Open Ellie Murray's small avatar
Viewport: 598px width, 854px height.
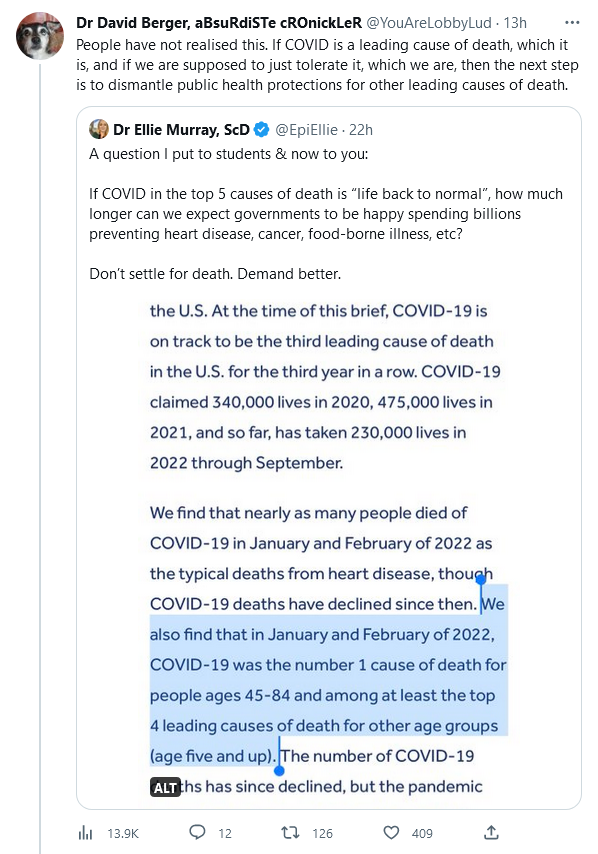click(x=99, y=129)
